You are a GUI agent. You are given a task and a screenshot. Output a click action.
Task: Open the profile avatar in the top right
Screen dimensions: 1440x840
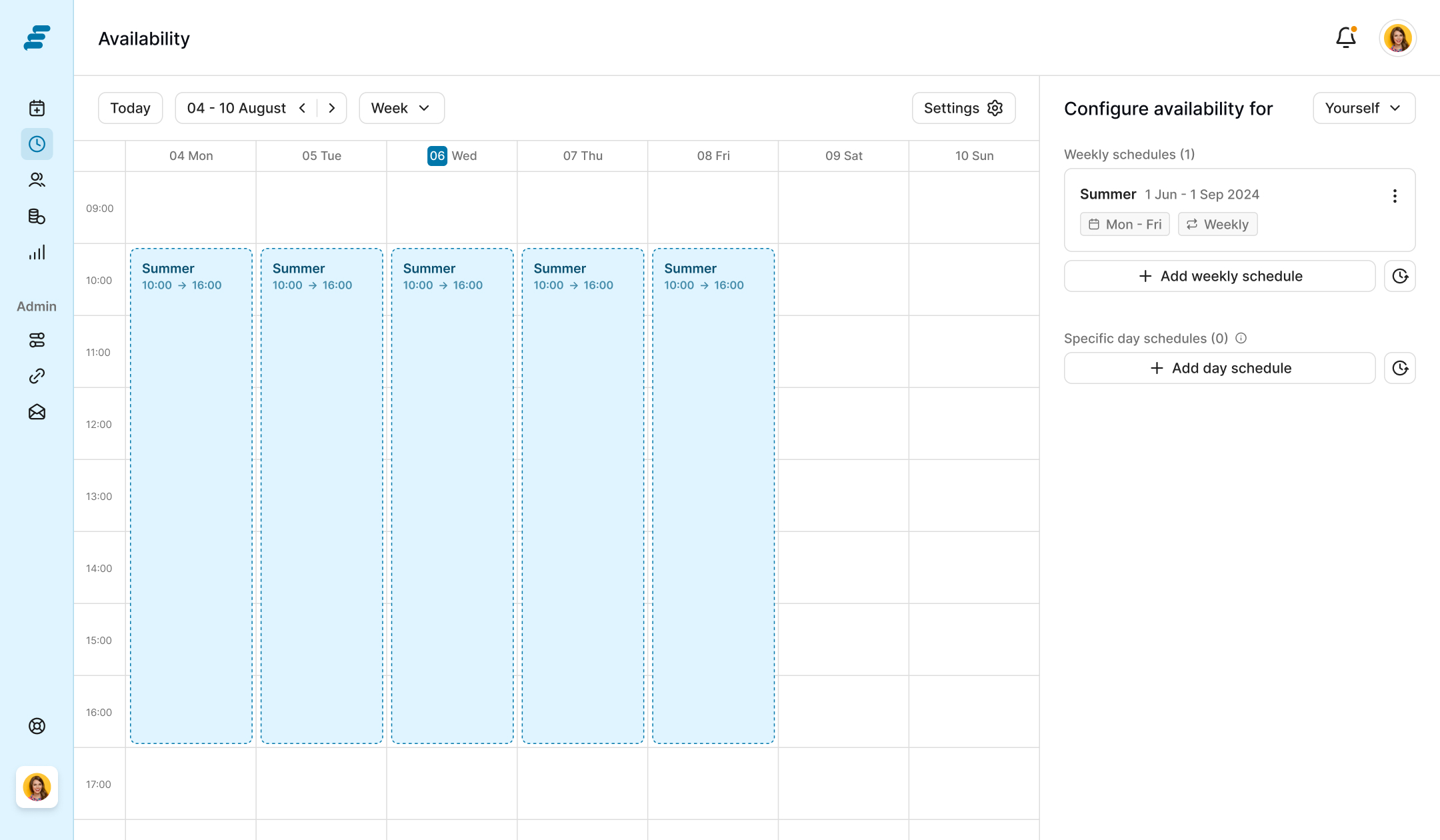point(1397,38)
